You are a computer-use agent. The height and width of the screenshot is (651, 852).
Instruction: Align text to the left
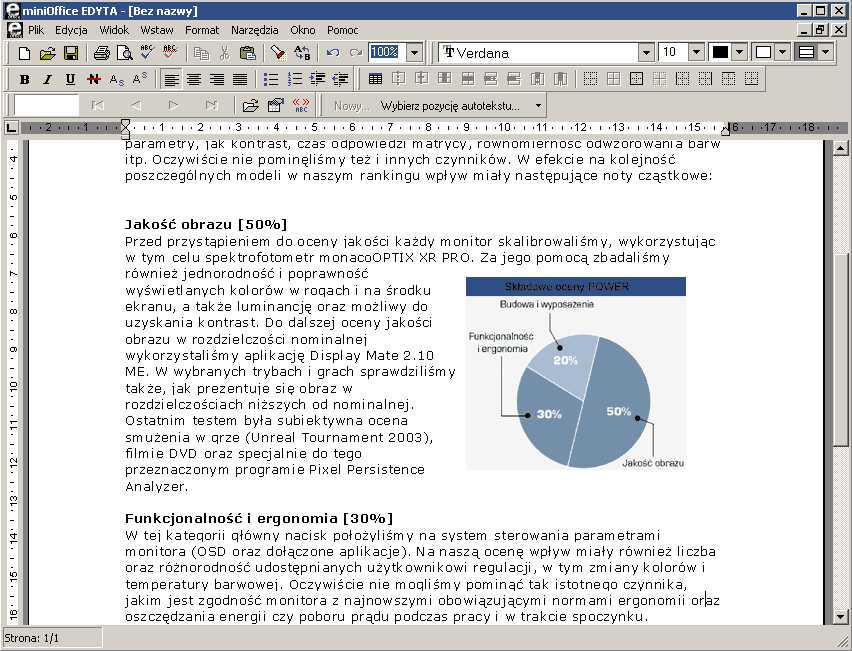171,79
